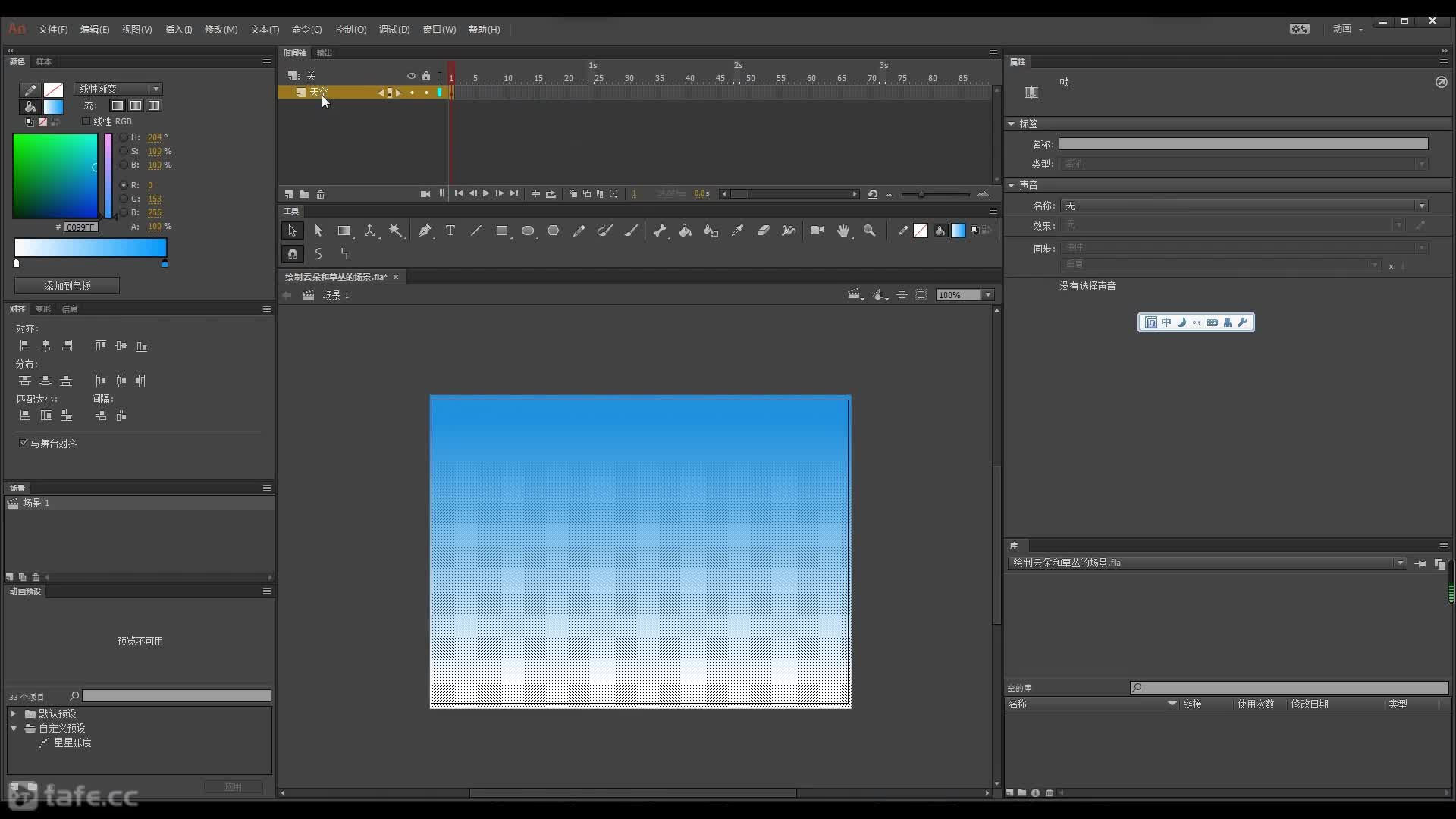
Task: Select the S saturation radio button
Action: tap(124, 151)
